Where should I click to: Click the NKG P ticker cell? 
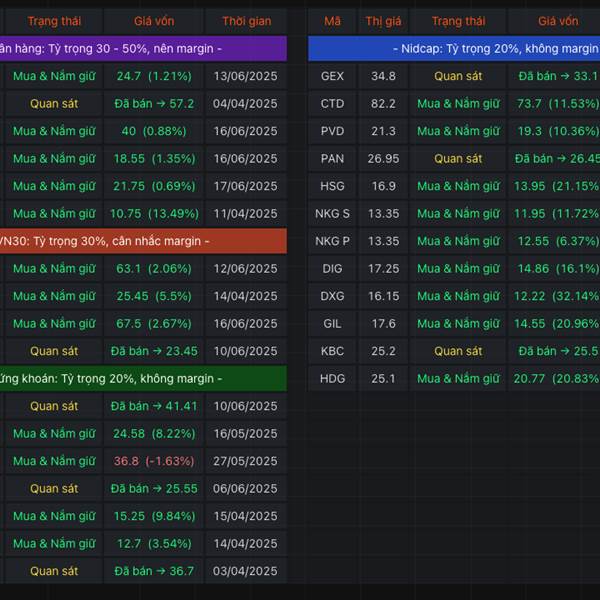332,241
